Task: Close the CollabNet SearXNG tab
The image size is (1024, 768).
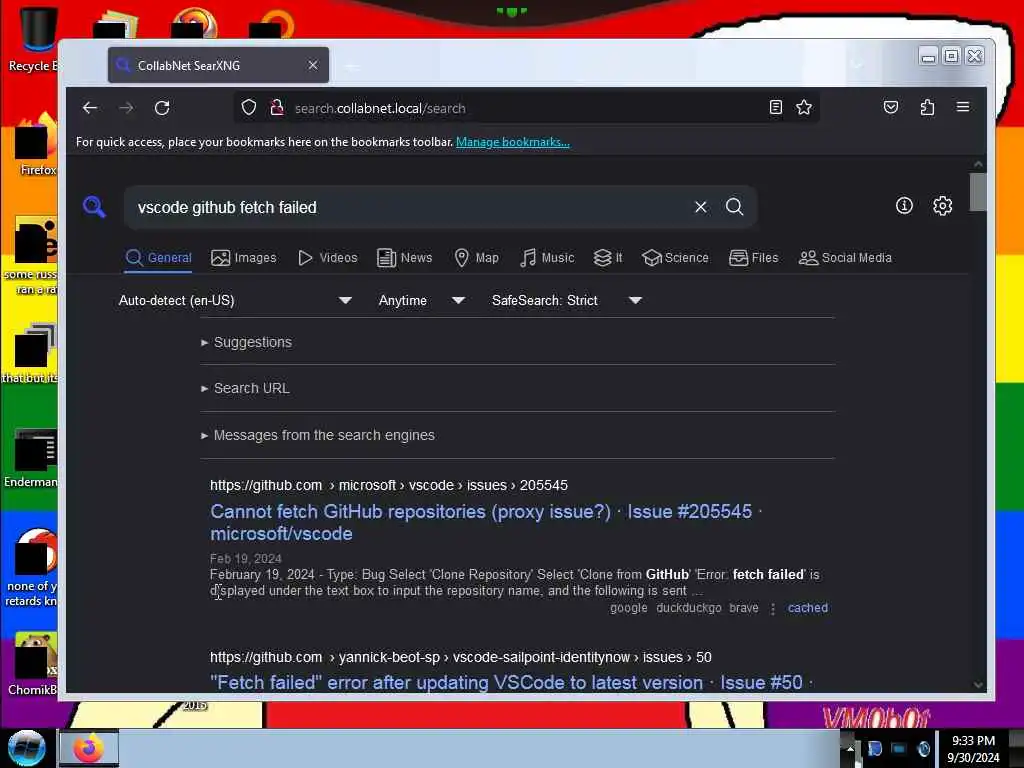Action: click(x=313, y=65)
